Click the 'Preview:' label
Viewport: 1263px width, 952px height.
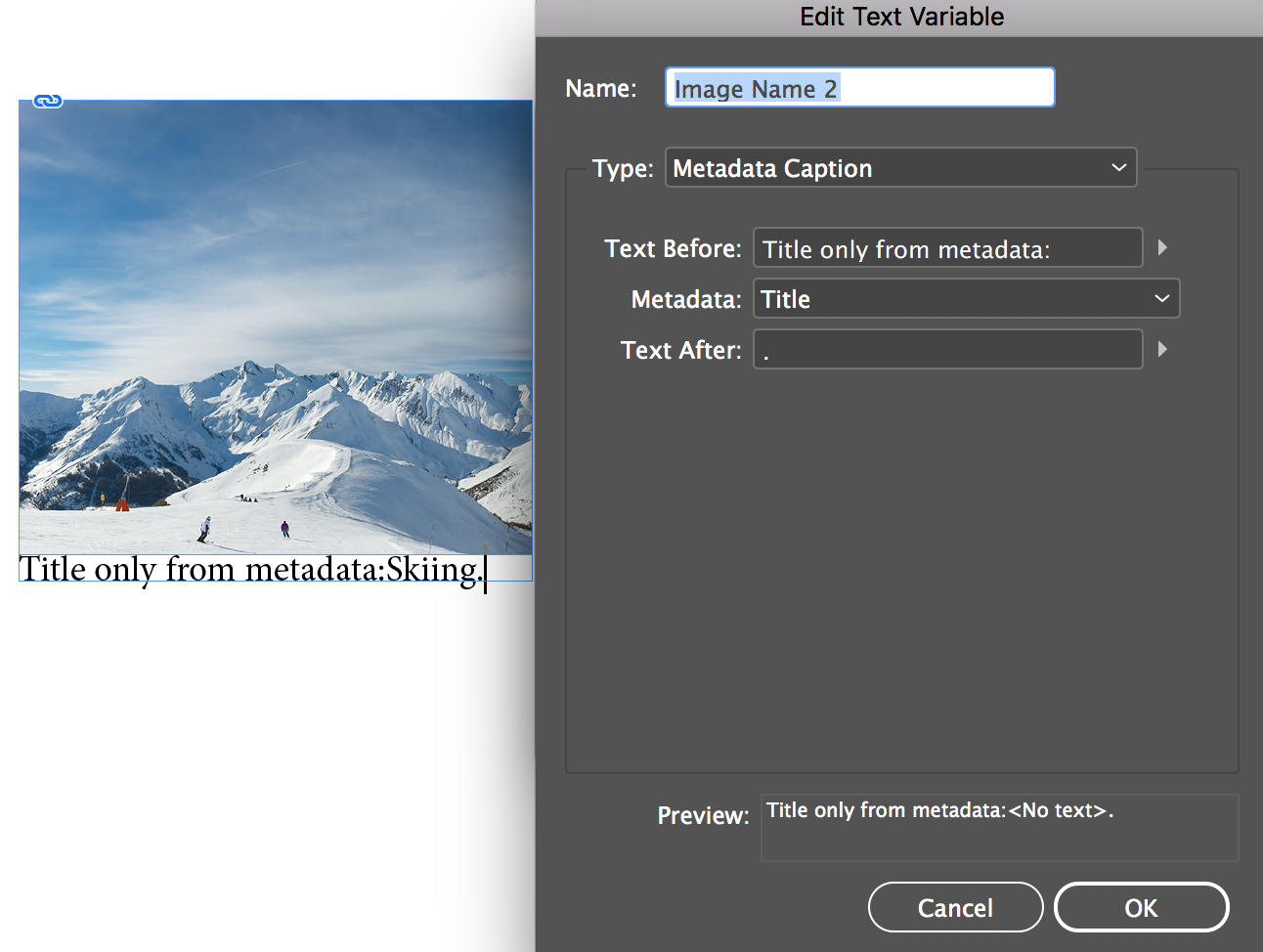click(703, 815)
